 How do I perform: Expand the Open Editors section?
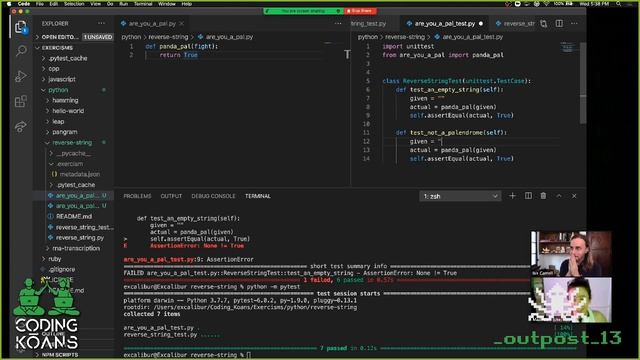point(60,37)
